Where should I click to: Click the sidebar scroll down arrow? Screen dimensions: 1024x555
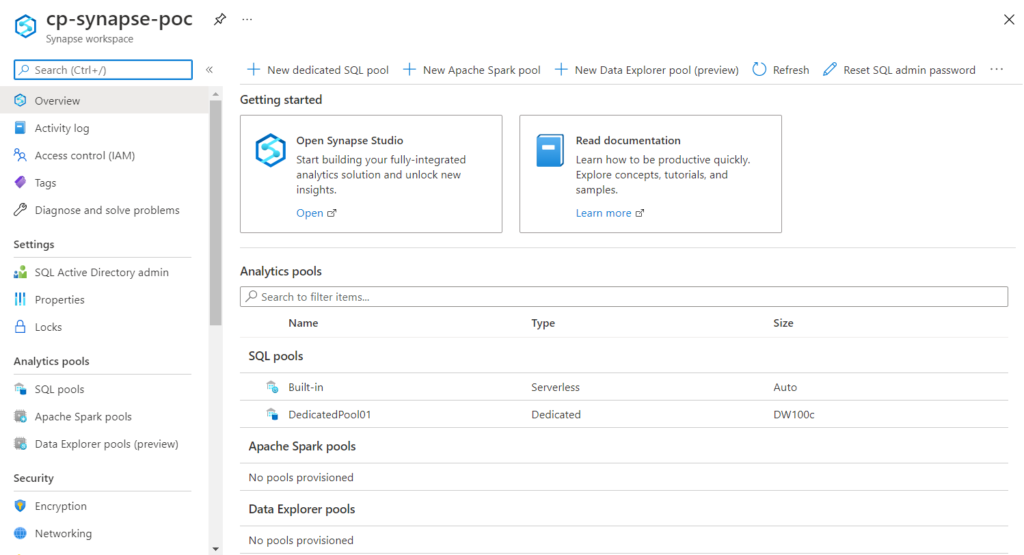tap(216, 550)
